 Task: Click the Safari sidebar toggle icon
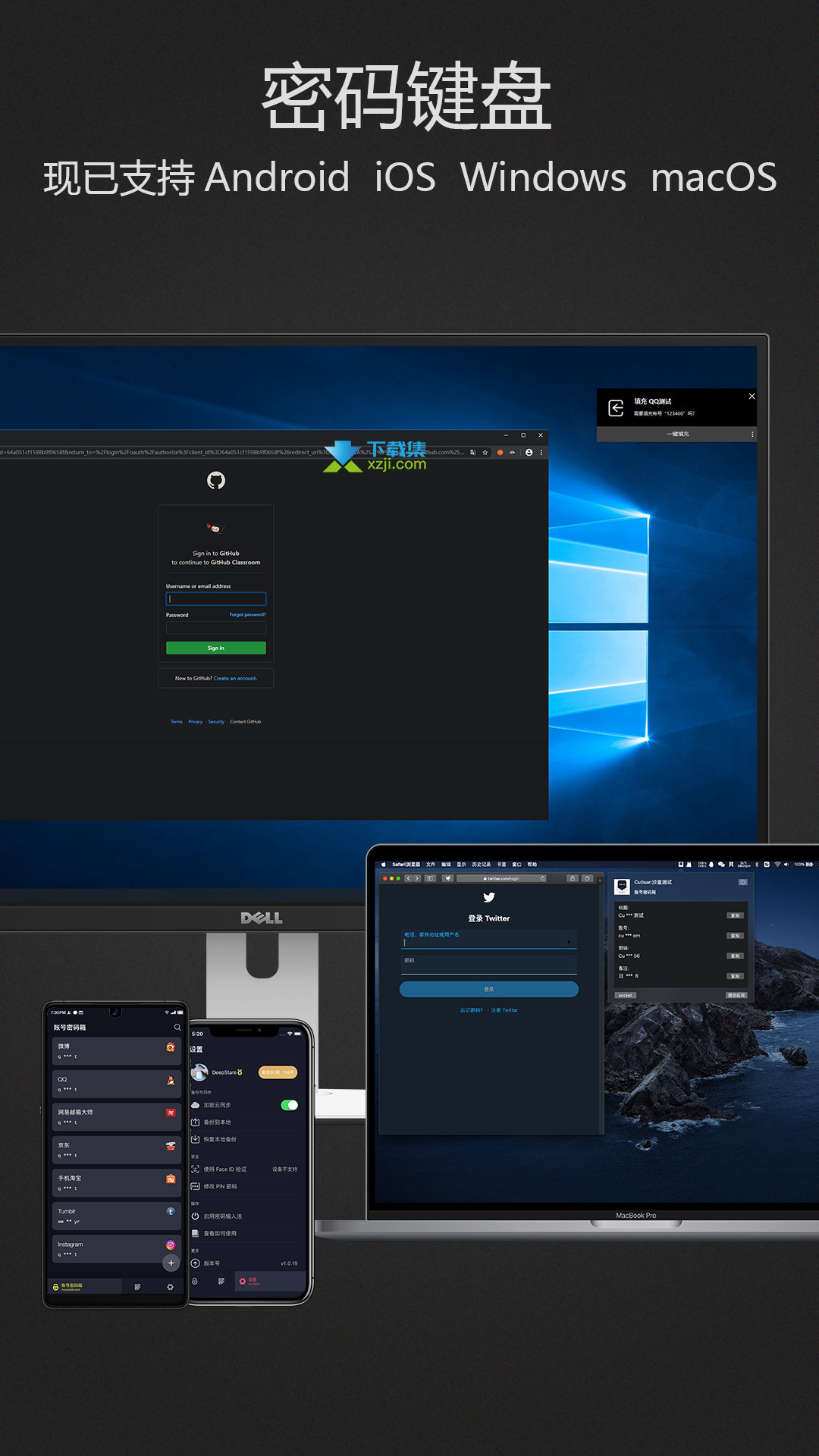click(430, 878)
